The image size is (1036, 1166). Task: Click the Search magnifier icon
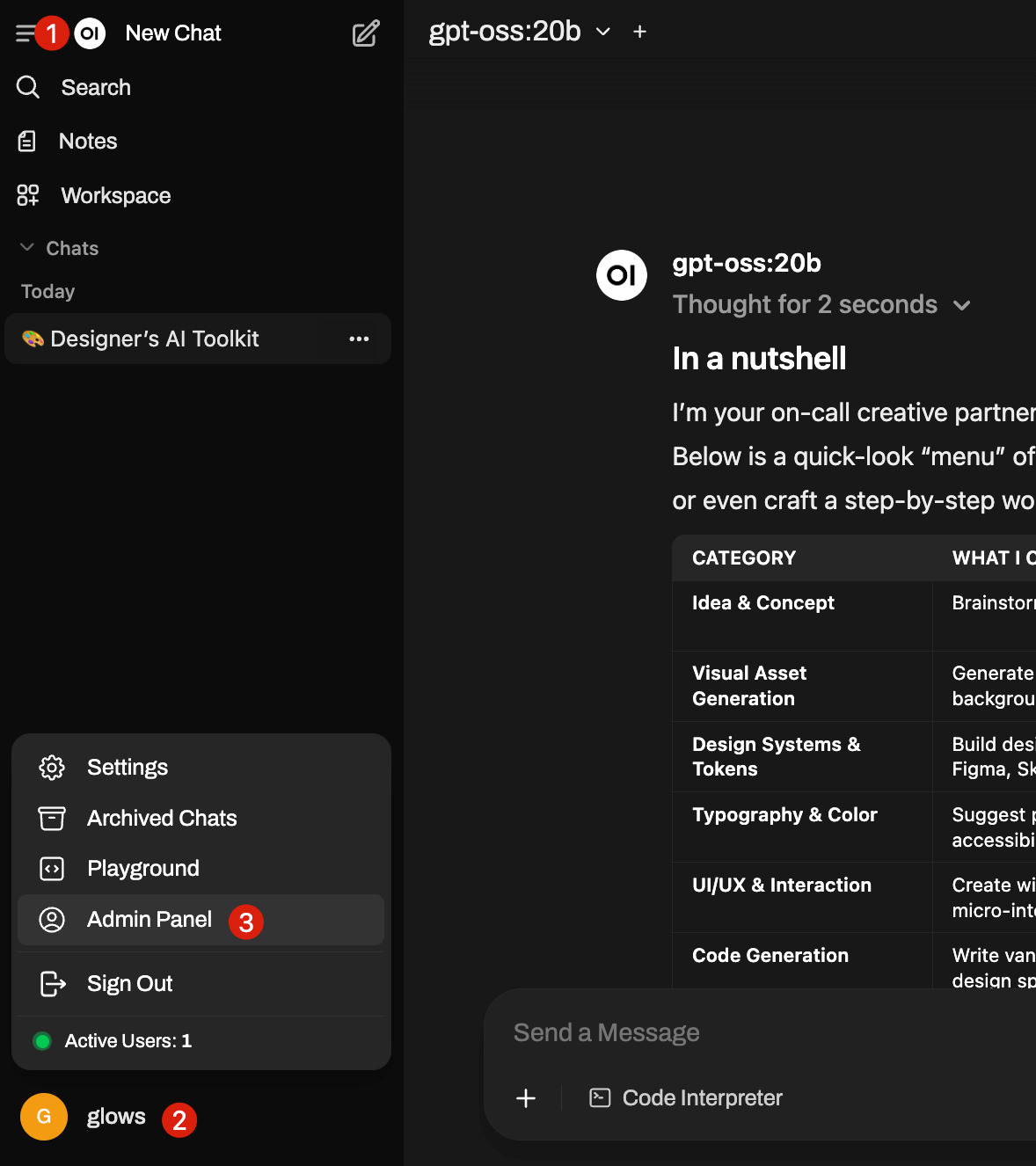tap(28, 87)
